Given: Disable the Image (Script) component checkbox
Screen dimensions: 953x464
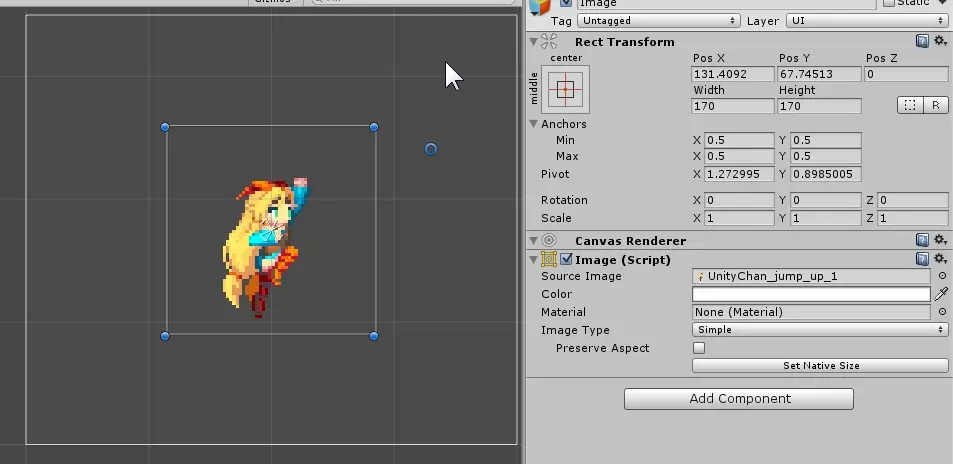Looking at the screenshot, I should [x=566, y=260].
